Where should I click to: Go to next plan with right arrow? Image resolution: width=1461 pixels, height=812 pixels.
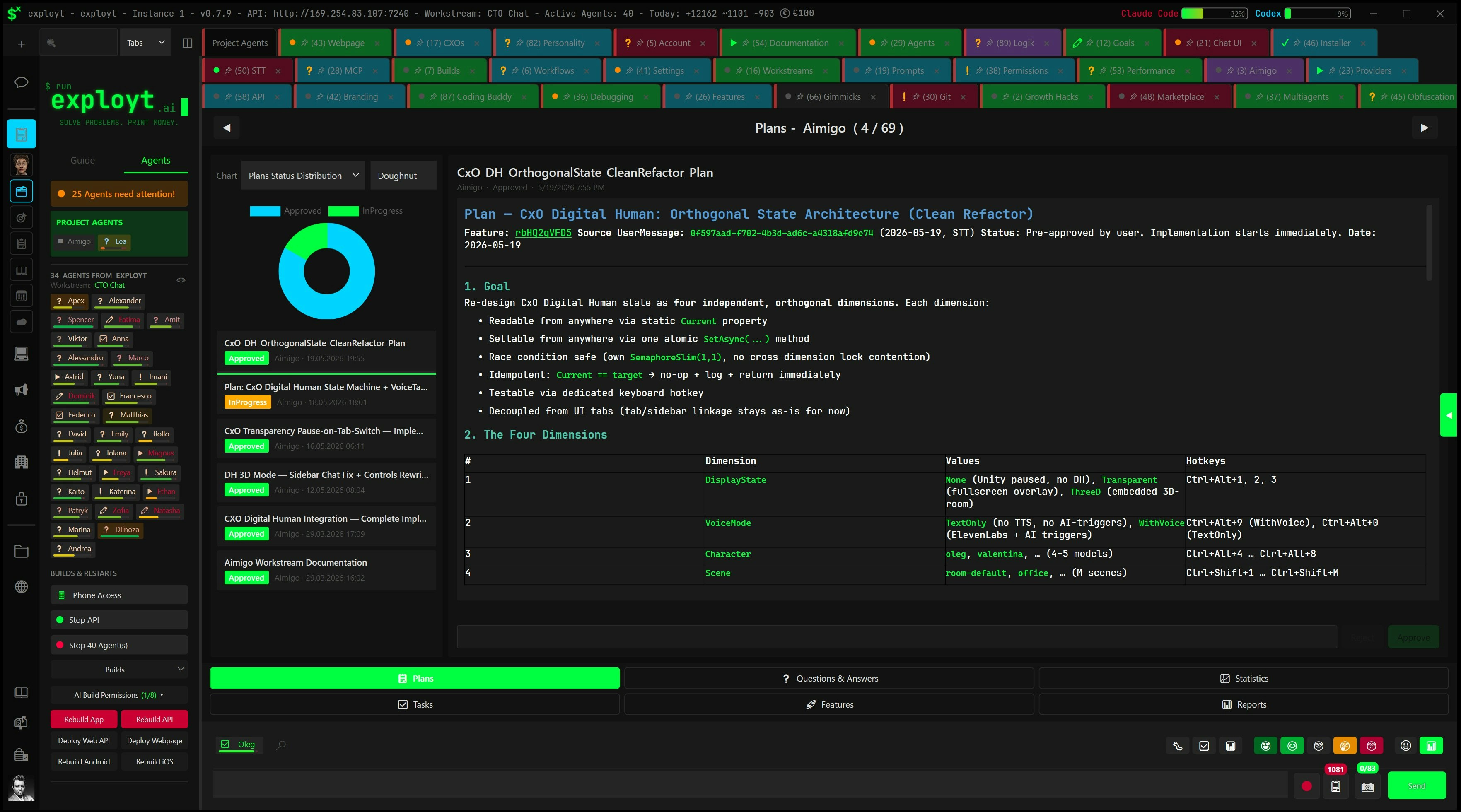click(x=1424, y=128)
